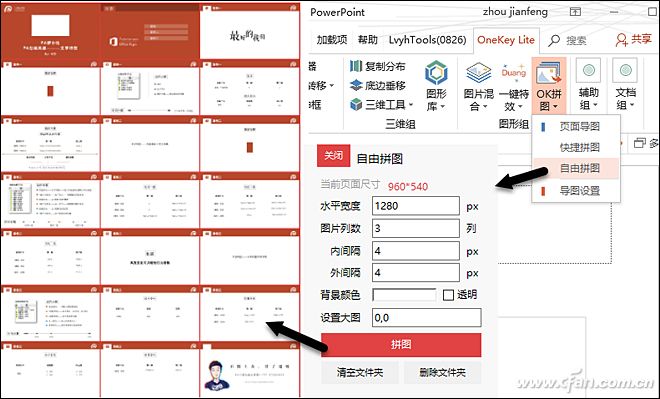Image resolution: width=660 pixels, height=399 pixels.
Task: Choose 快捷拼图 from the menu
Action: pyautogui.click(x=576, y=147)
